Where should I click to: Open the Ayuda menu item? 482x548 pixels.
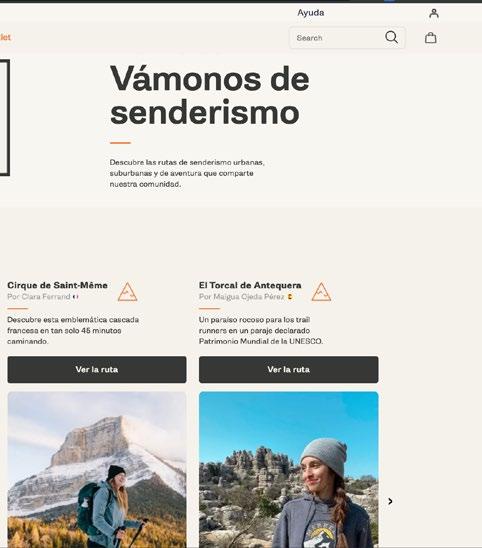tap(310, 13)
